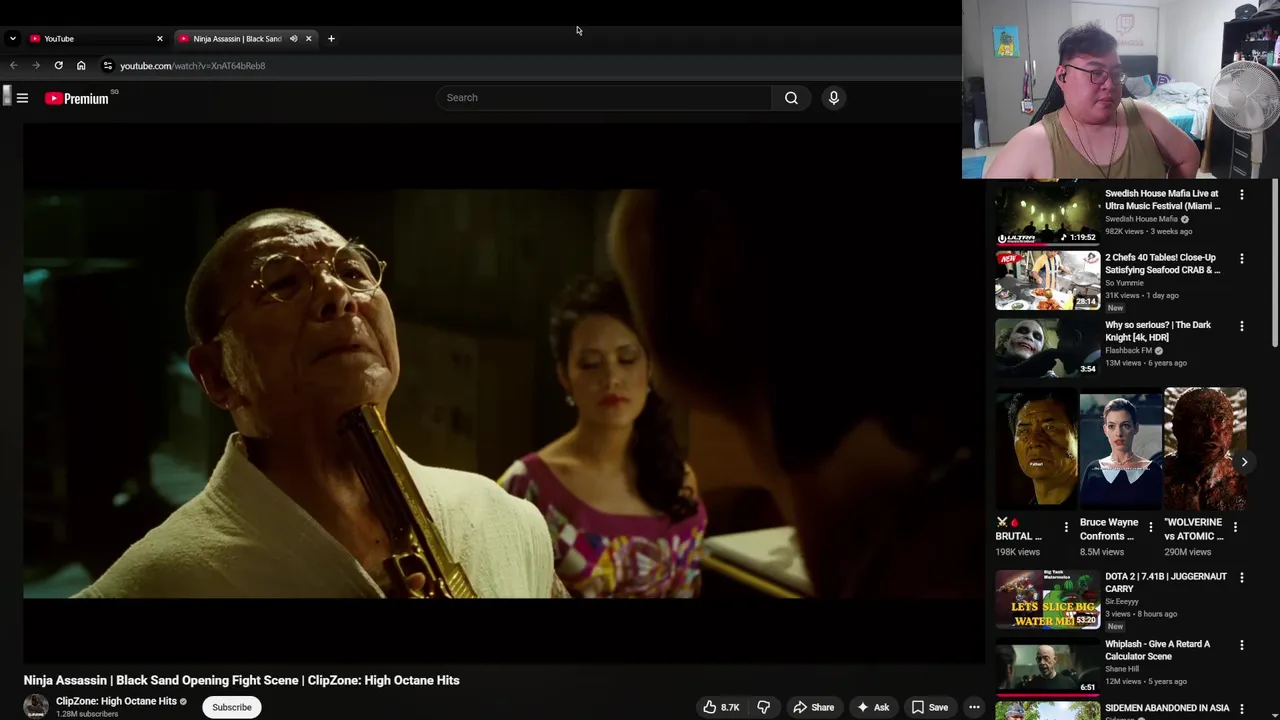Save video to a playlist
This screenshot has height=720, width=1280.
pos(929,707)
